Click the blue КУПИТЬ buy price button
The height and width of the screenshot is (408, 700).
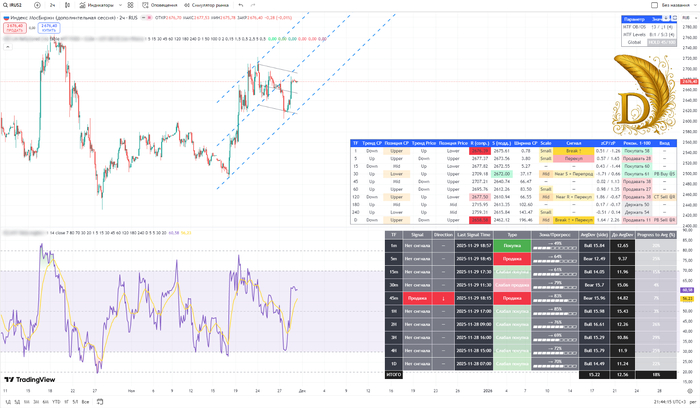coord(48,27)
